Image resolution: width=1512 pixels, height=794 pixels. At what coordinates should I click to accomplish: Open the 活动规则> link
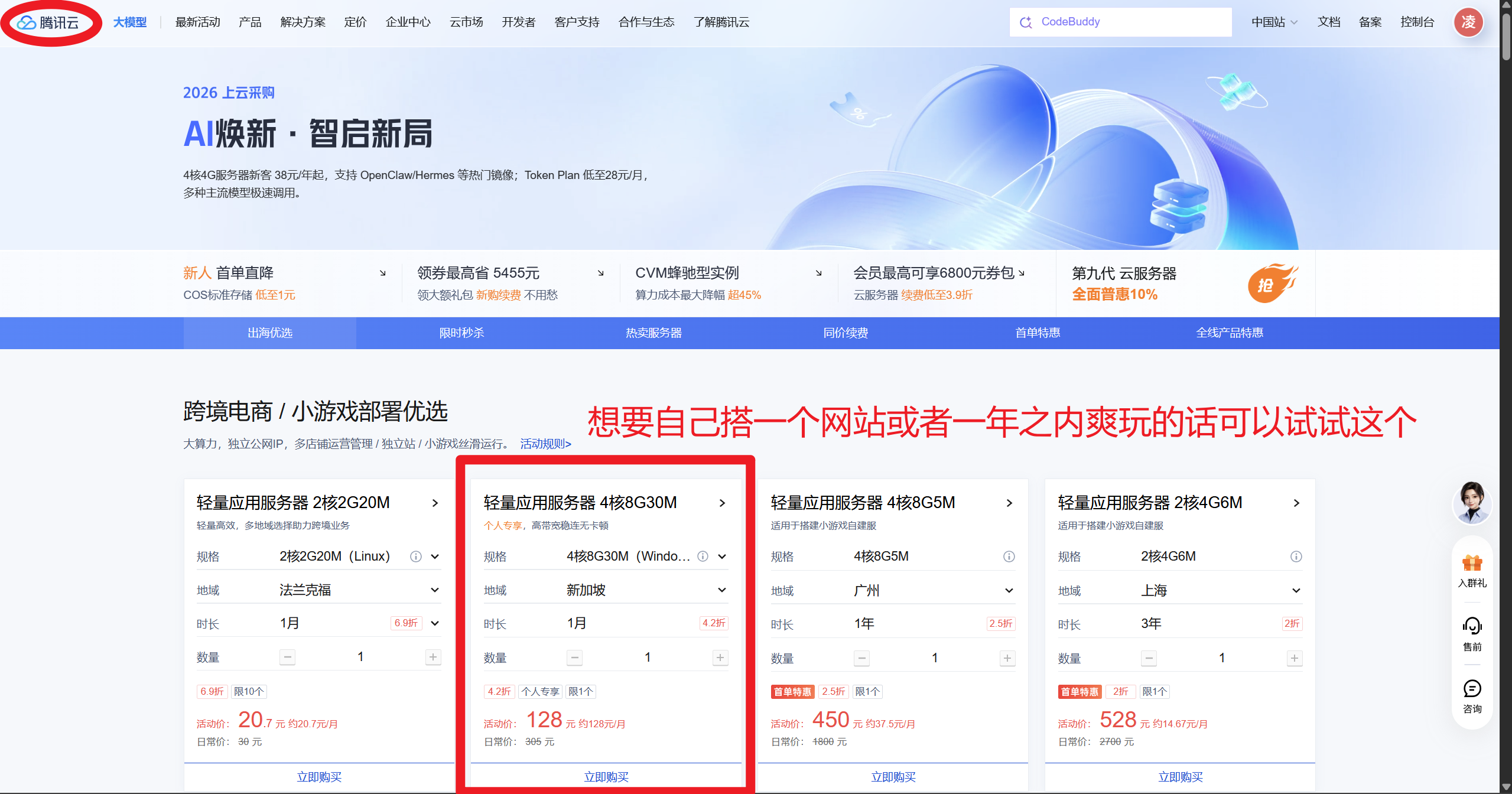tap(545, 444)
